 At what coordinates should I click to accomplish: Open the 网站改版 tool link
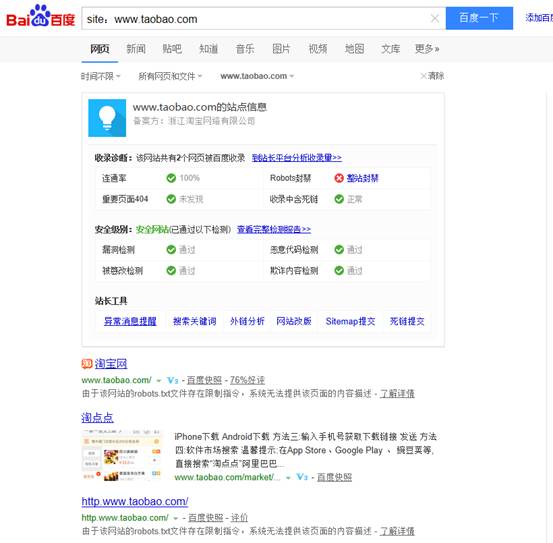click(x=294, y=321)
